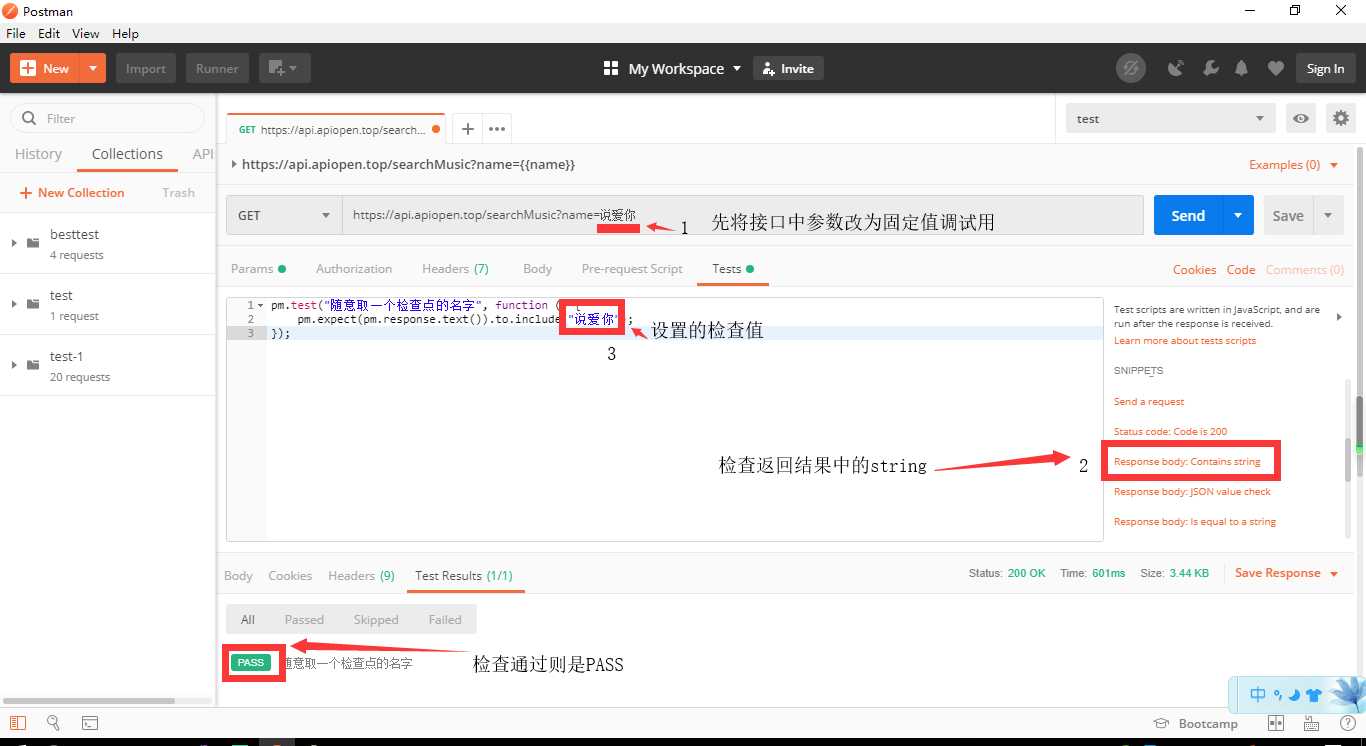Open settings wrench icon
The height and width of the screenshot is (746, 1366).
(x=1209, y=68)
